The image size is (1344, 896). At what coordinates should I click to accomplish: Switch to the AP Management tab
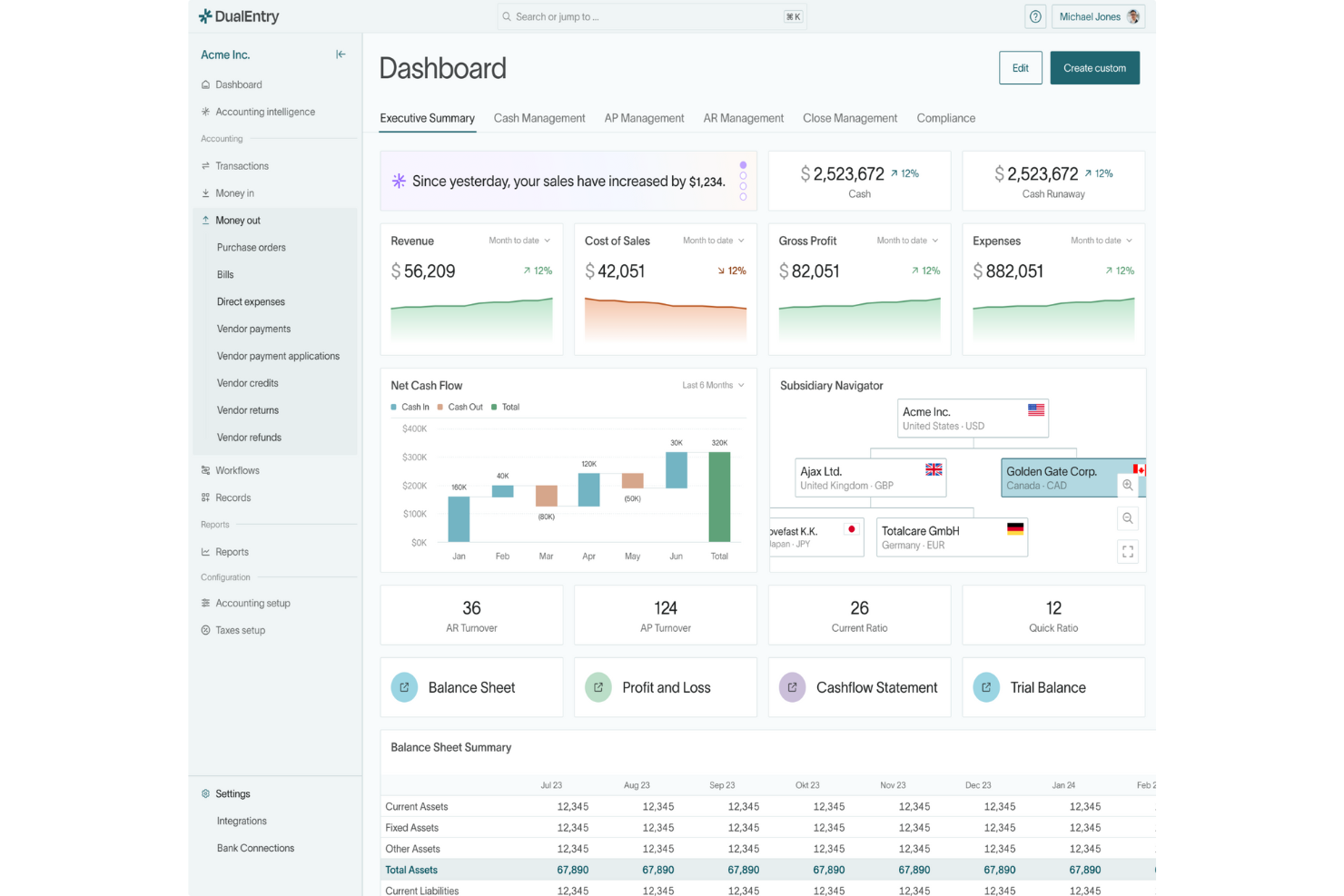[x=644, y=118]
